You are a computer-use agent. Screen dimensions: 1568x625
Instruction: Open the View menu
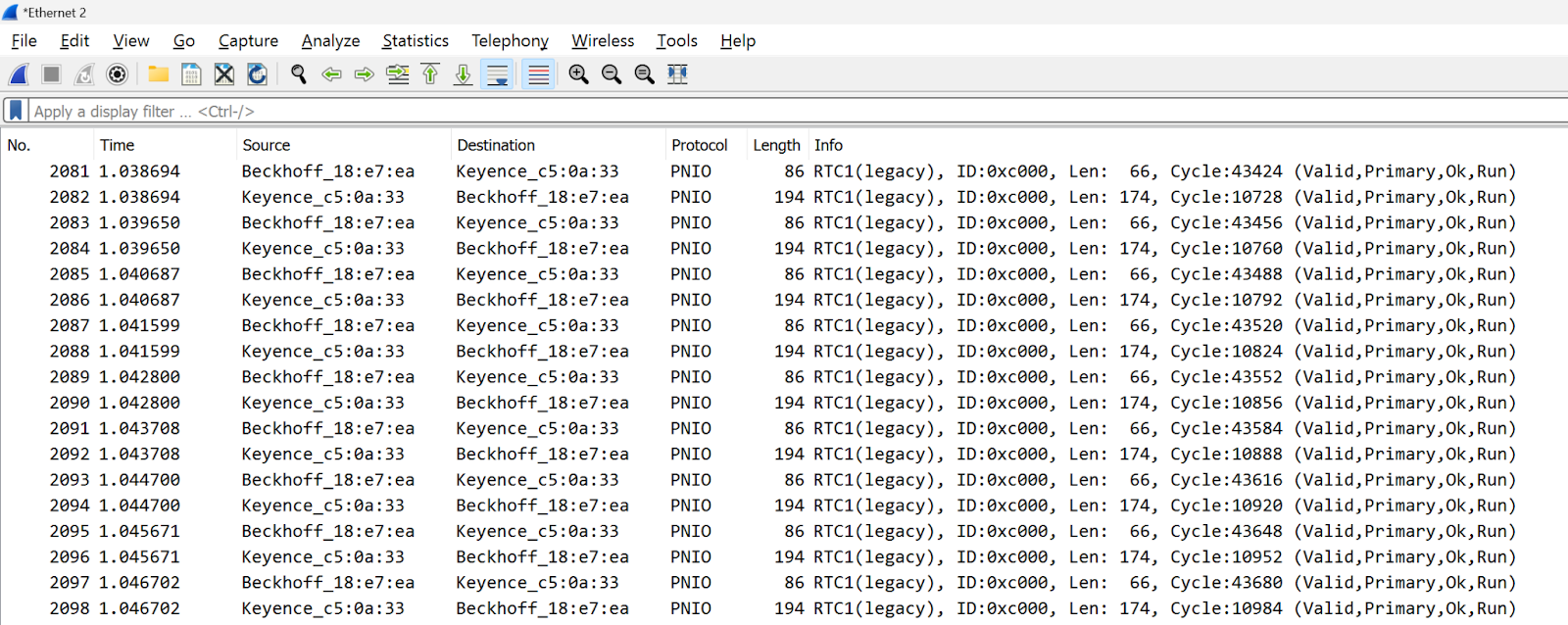click(x=131, y=41)
